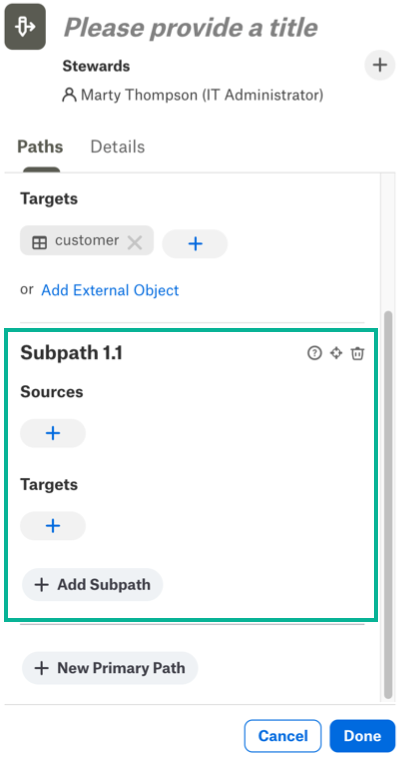400x762 pixels.
Task: Remove the customer target chip
Action: pos(135,242)
